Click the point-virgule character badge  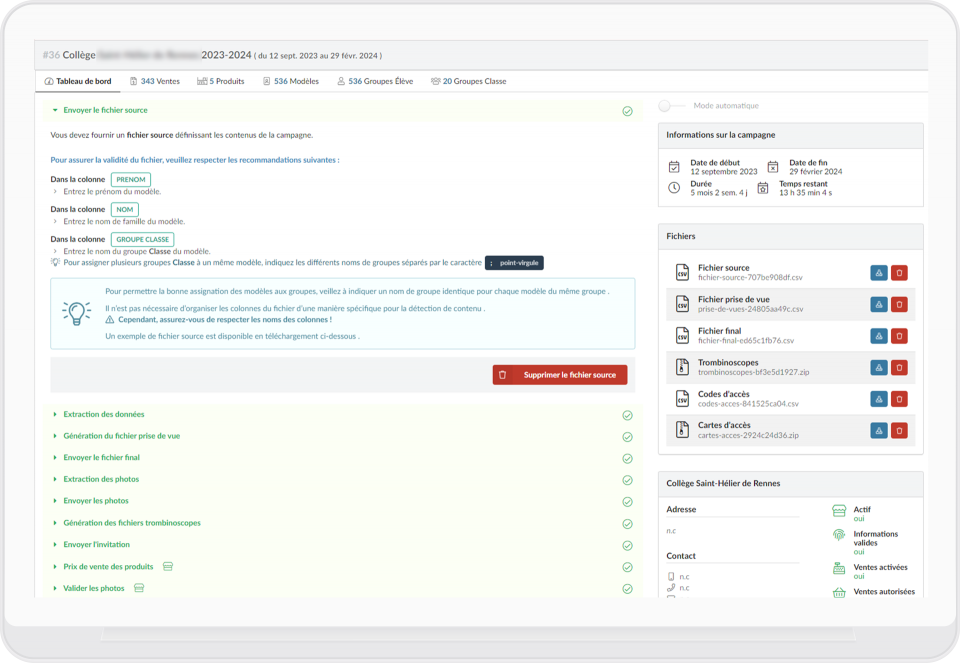514,263
